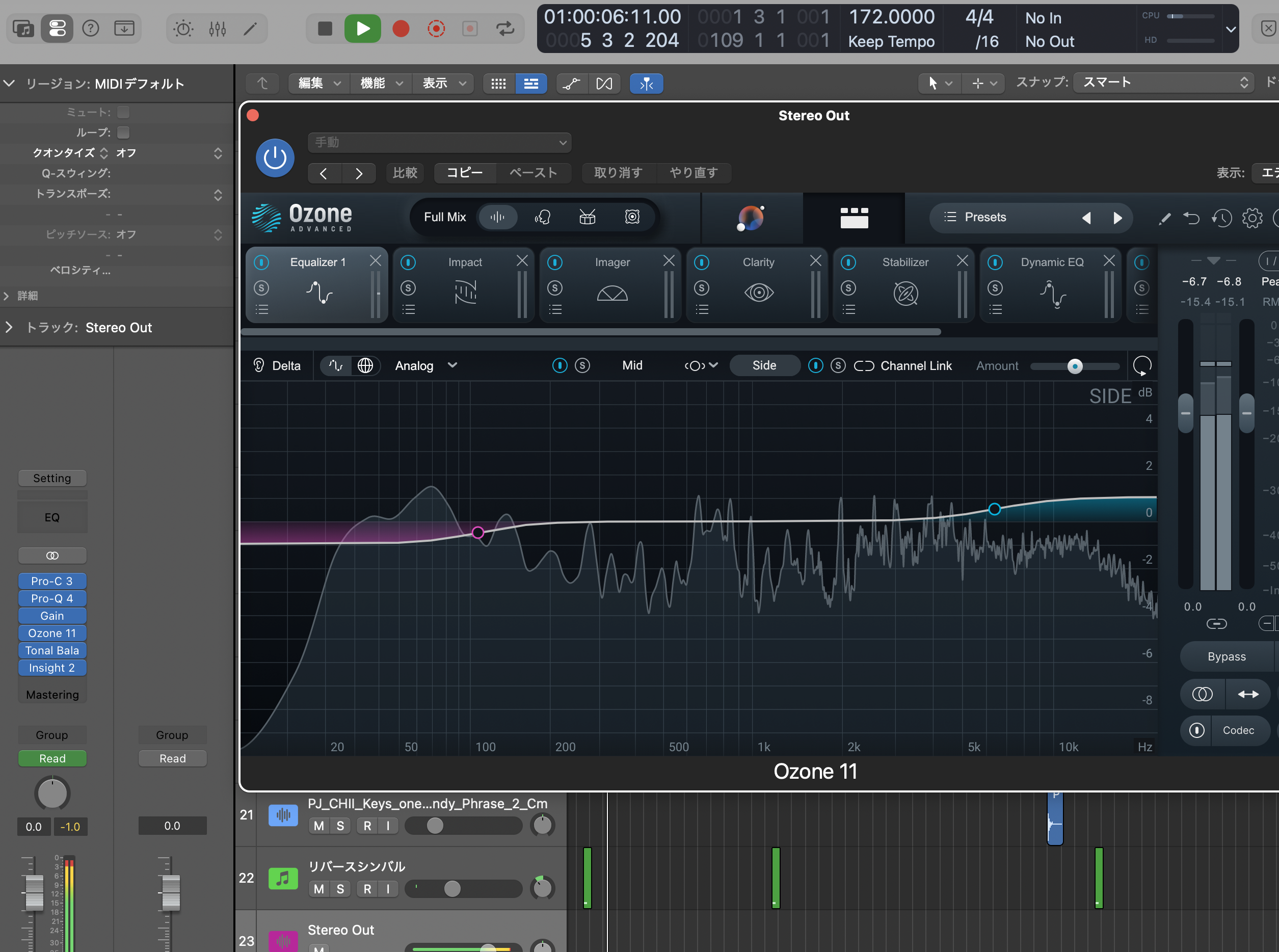This screenshot has height=952, width=1279.
Task: Mute the リバースシンバル track
Action: point(318,889)
